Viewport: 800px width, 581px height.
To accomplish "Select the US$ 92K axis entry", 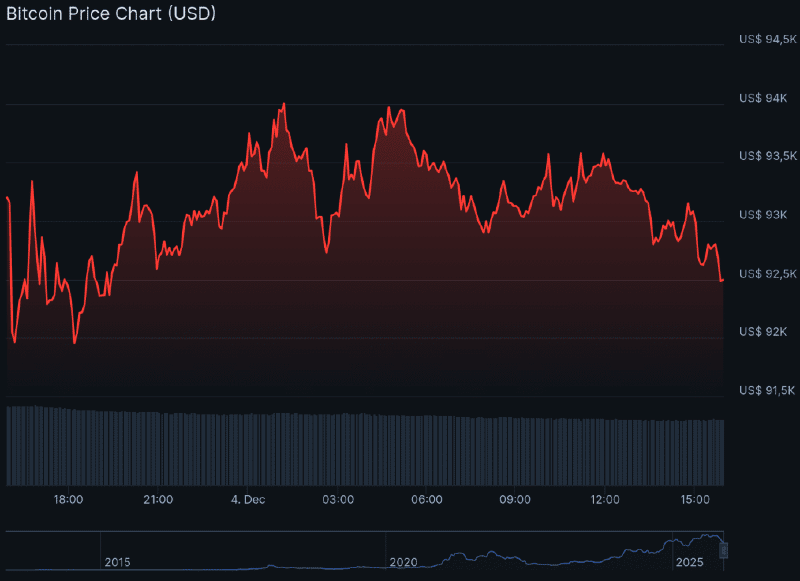I will point(766,330).
